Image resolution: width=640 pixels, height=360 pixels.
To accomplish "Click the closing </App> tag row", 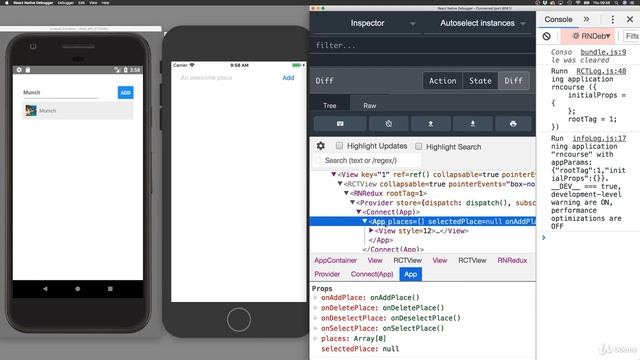I will pos(381,240).
